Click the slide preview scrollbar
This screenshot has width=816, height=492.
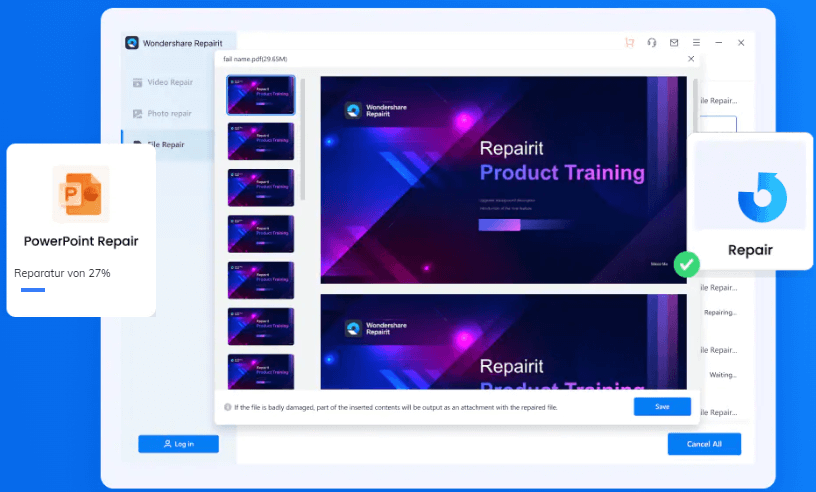pyautogui.click(x=695, y=107)
